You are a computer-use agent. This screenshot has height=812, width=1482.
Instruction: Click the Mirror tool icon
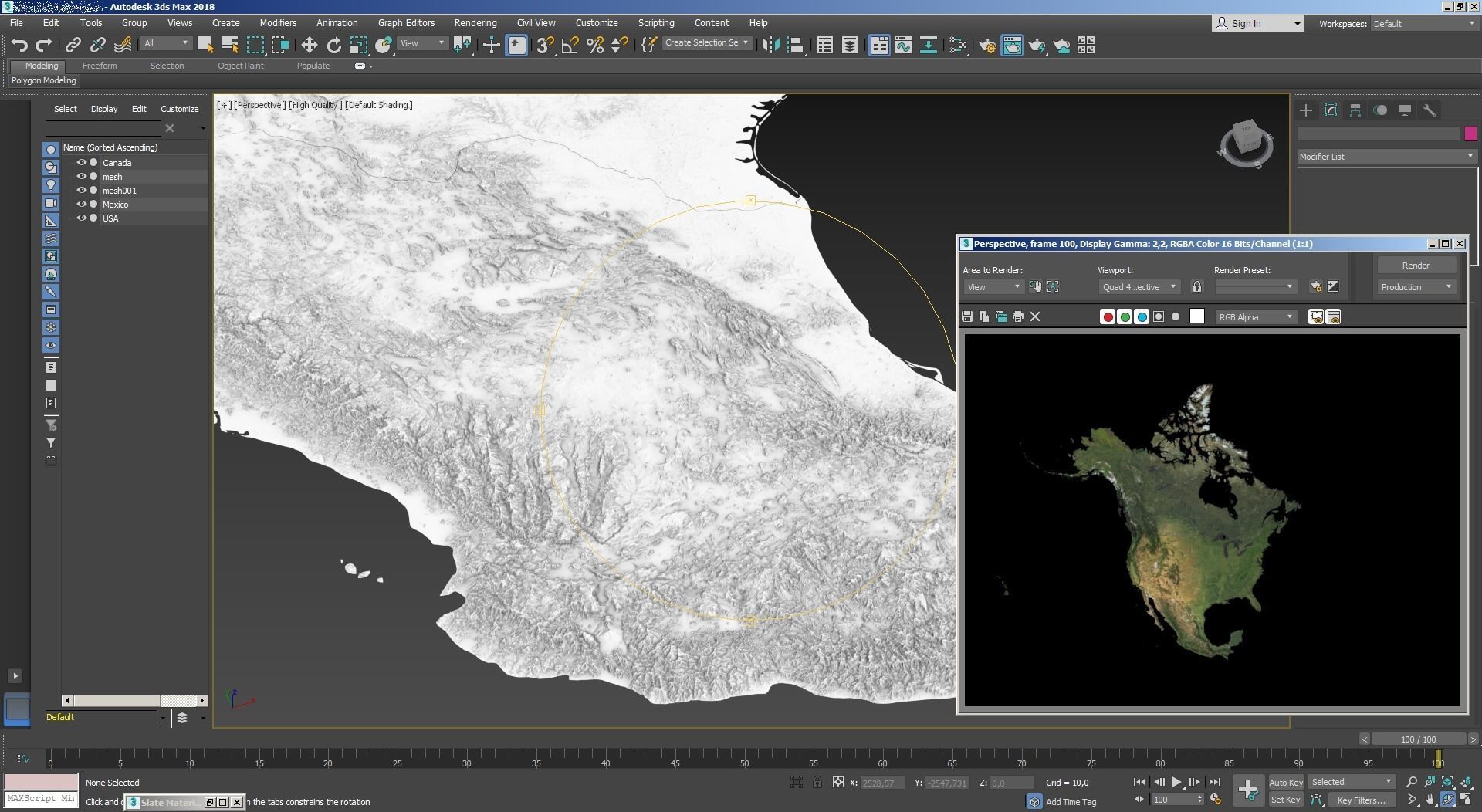770,46
